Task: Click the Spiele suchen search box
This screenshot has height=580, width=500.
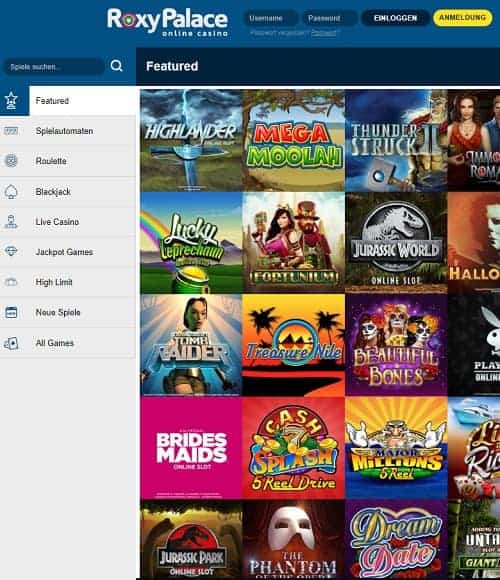Action: pos(53,67)
